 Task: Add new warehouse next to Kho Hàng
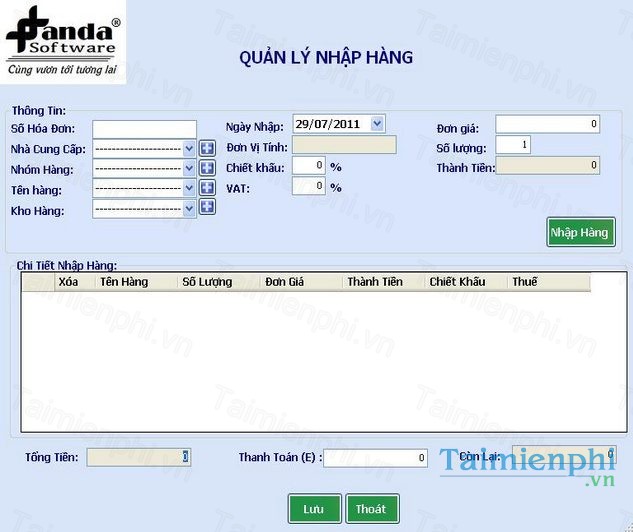click(x=207, y=207)
